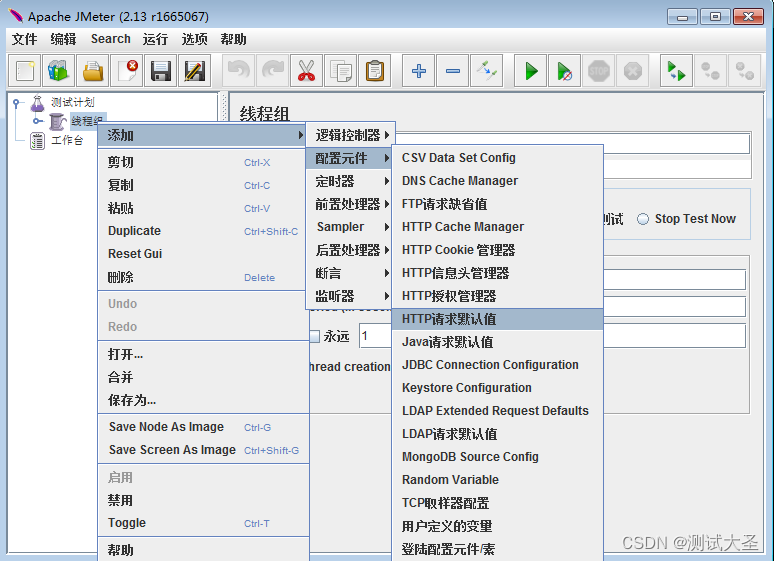This screenshot has height=561, width=774.
Task: Click the Close test plan icon
Action: coord(127,71)
